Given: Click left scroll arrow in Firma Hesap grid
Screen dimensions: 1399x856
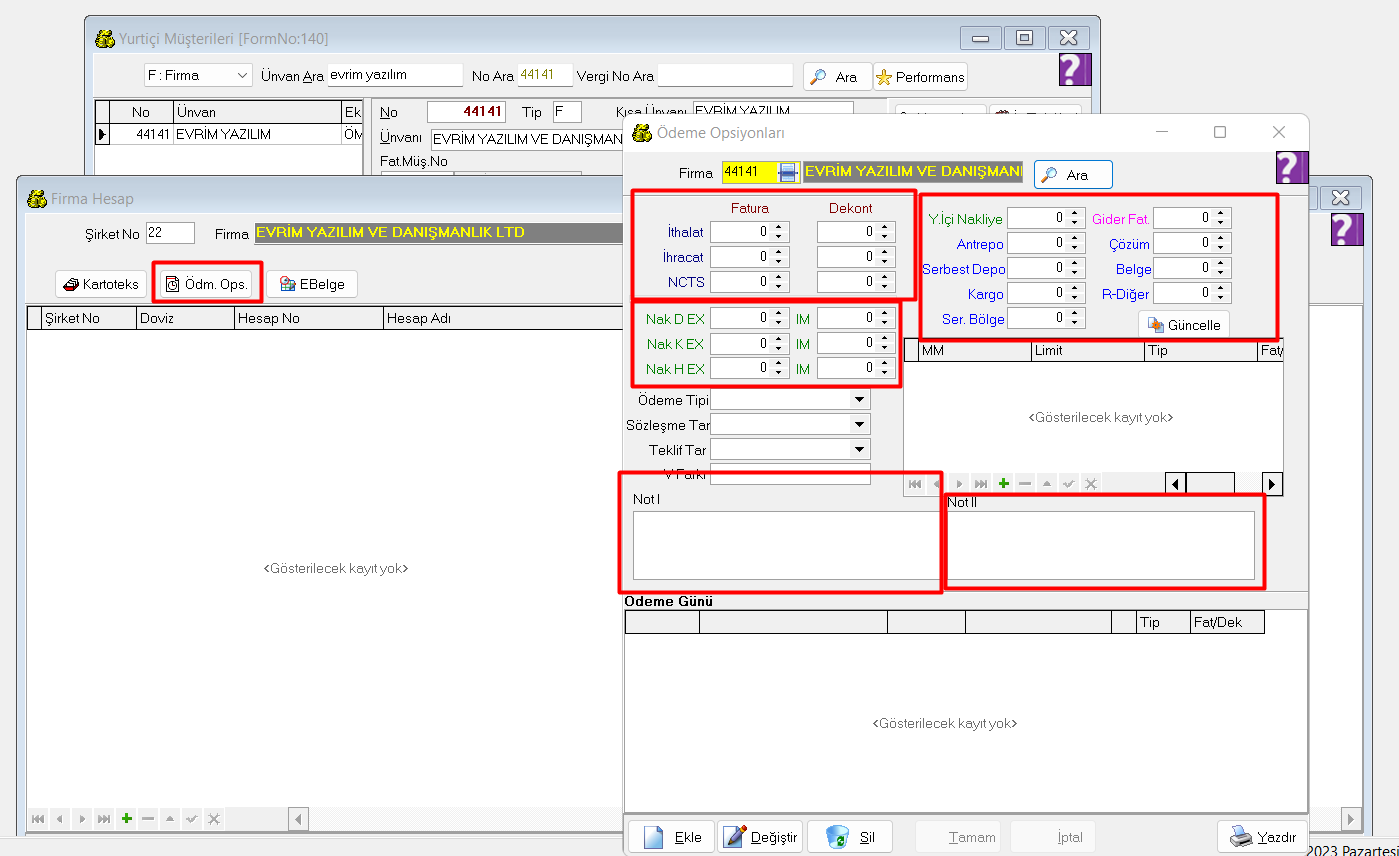Looking at the screenshot, I should click(298, 819).
